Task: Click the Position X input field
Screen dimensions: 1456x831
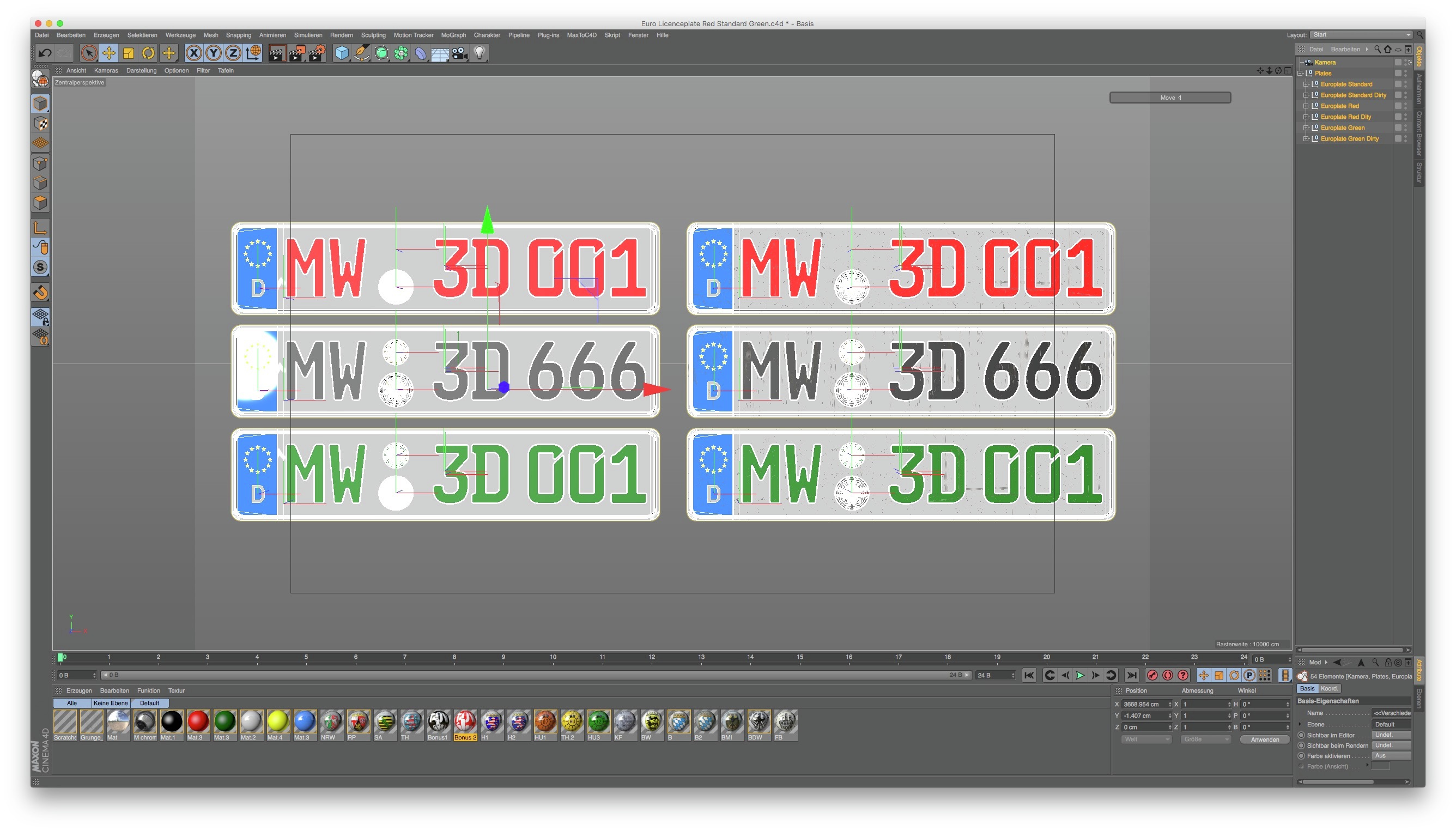Action: click(1143, 704)
